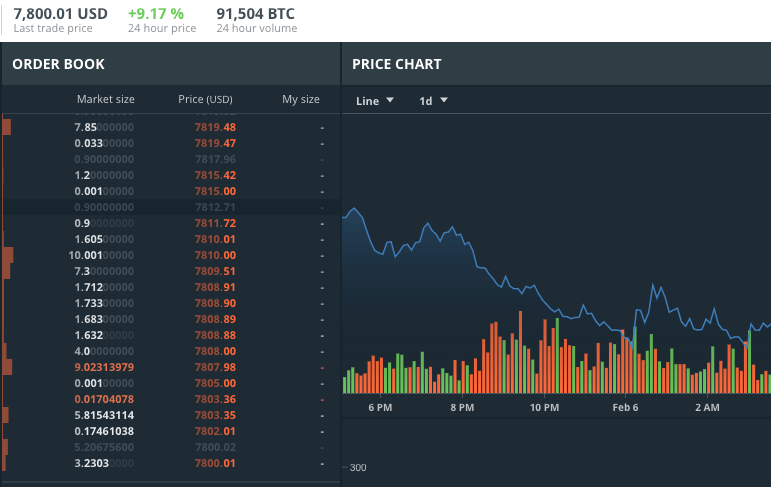Open the Line chart type dropdown

click(375, 101)
